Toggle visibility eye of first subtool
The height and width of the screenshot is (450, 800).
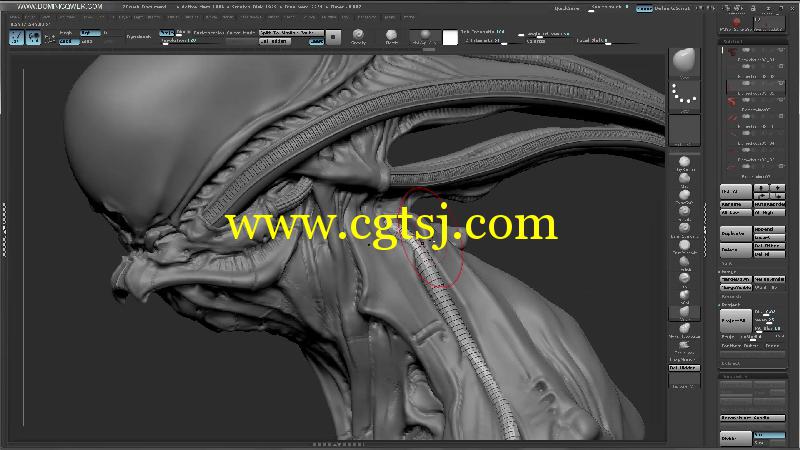(x=780, y=50)
